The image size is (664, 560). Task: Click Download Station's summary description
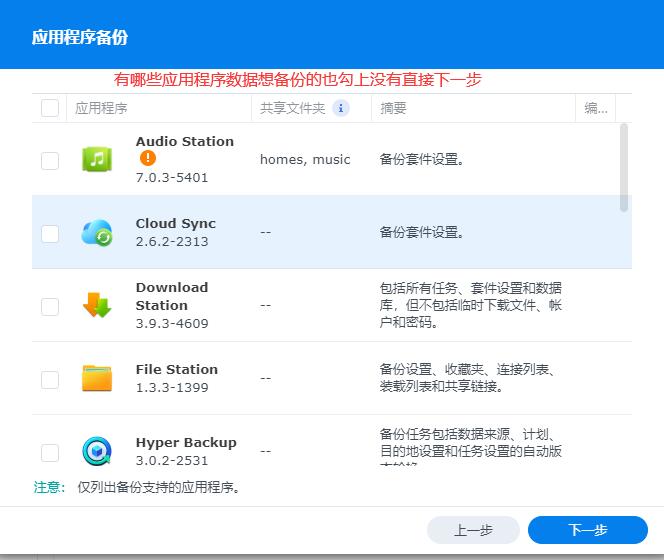[x=470, y=305]
